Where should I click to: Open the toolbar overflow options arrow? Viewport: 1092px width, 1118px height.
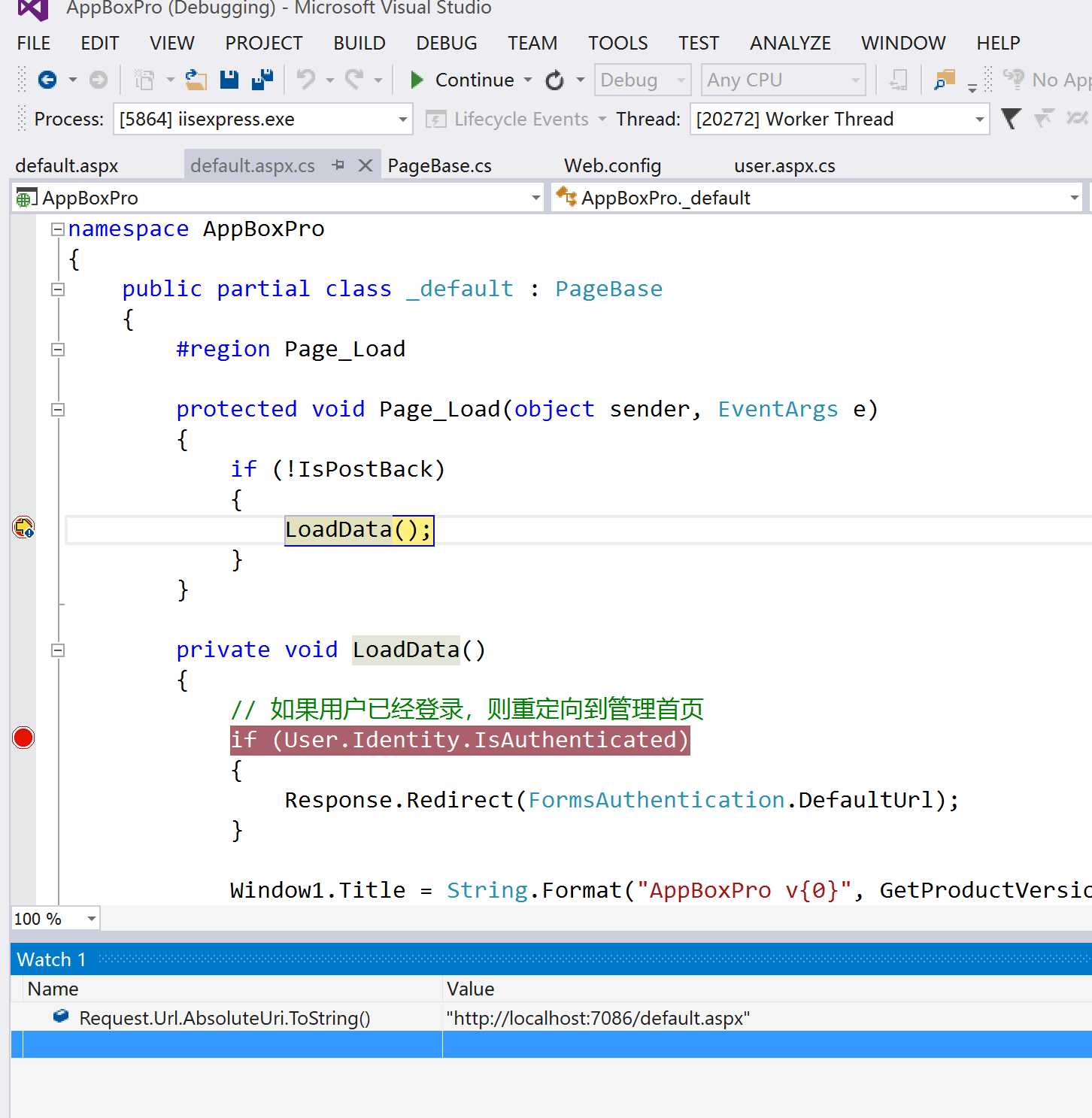[972, 88]
